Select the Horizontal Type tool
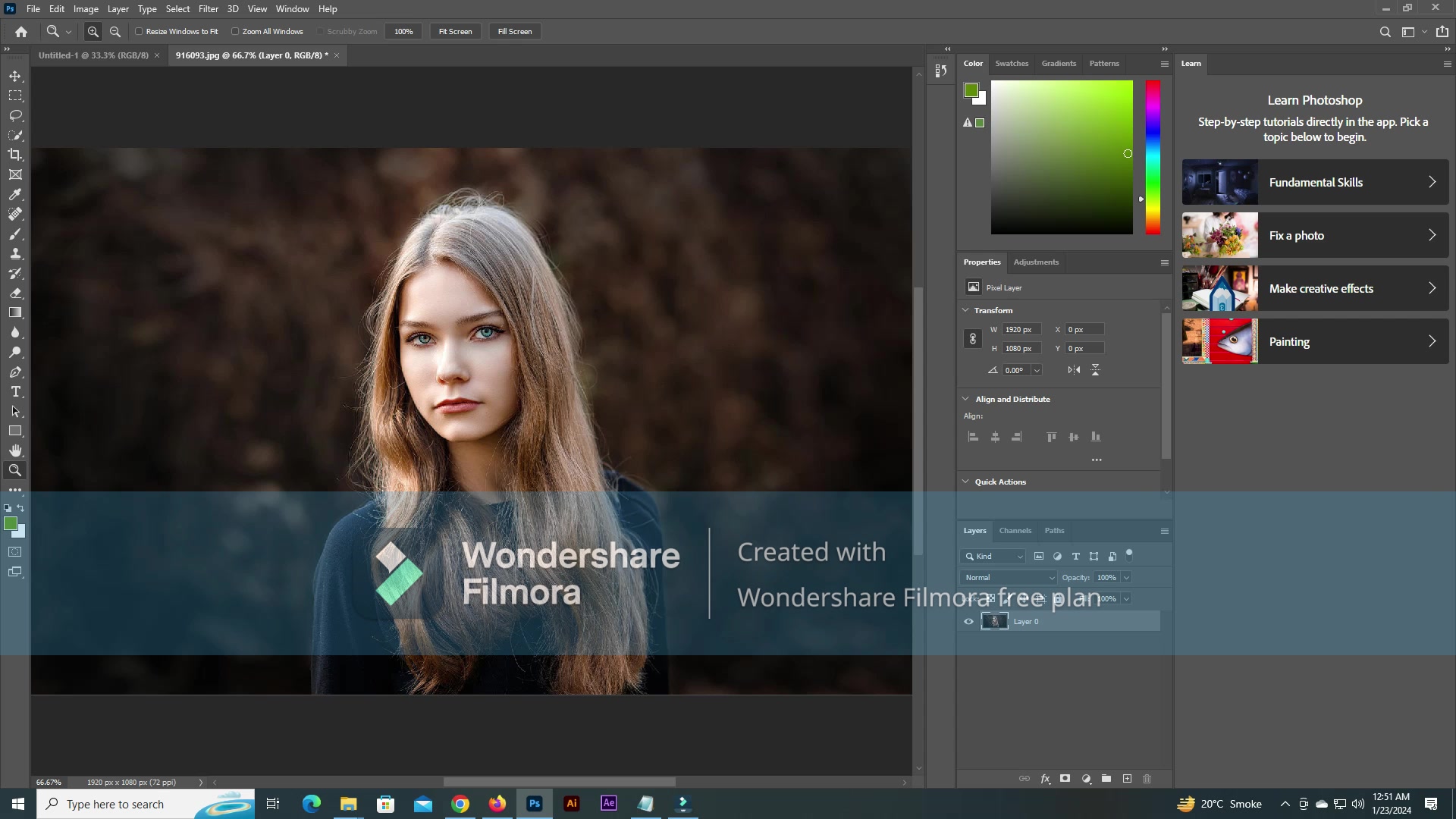Screen dimensions: 1456x819 pos(15,392)
